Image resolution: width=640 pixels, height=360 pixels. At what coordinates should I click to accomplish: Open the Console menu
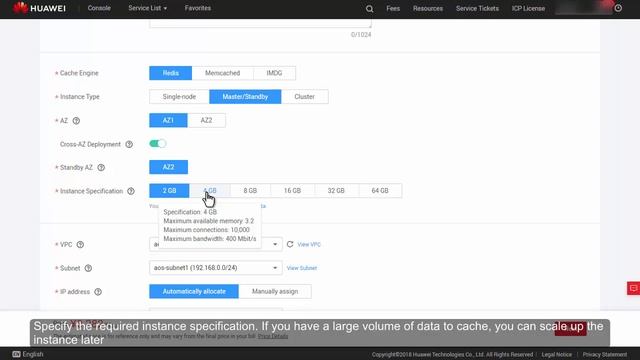pos(99,8)
